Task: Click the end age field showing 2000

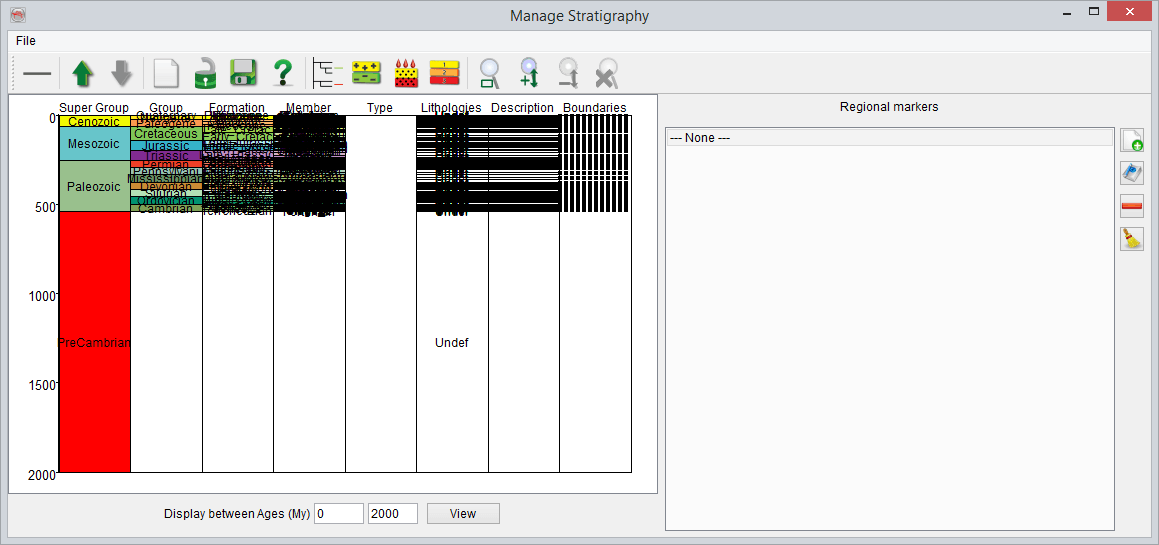Action: click(392, 514)
